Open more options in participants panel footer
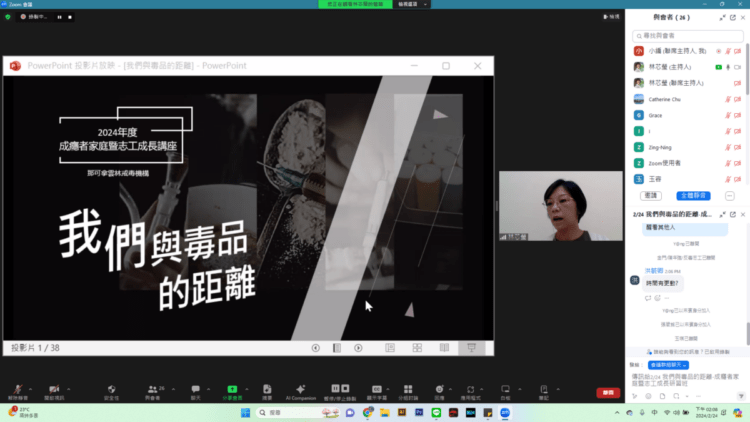 pos(729,196)
